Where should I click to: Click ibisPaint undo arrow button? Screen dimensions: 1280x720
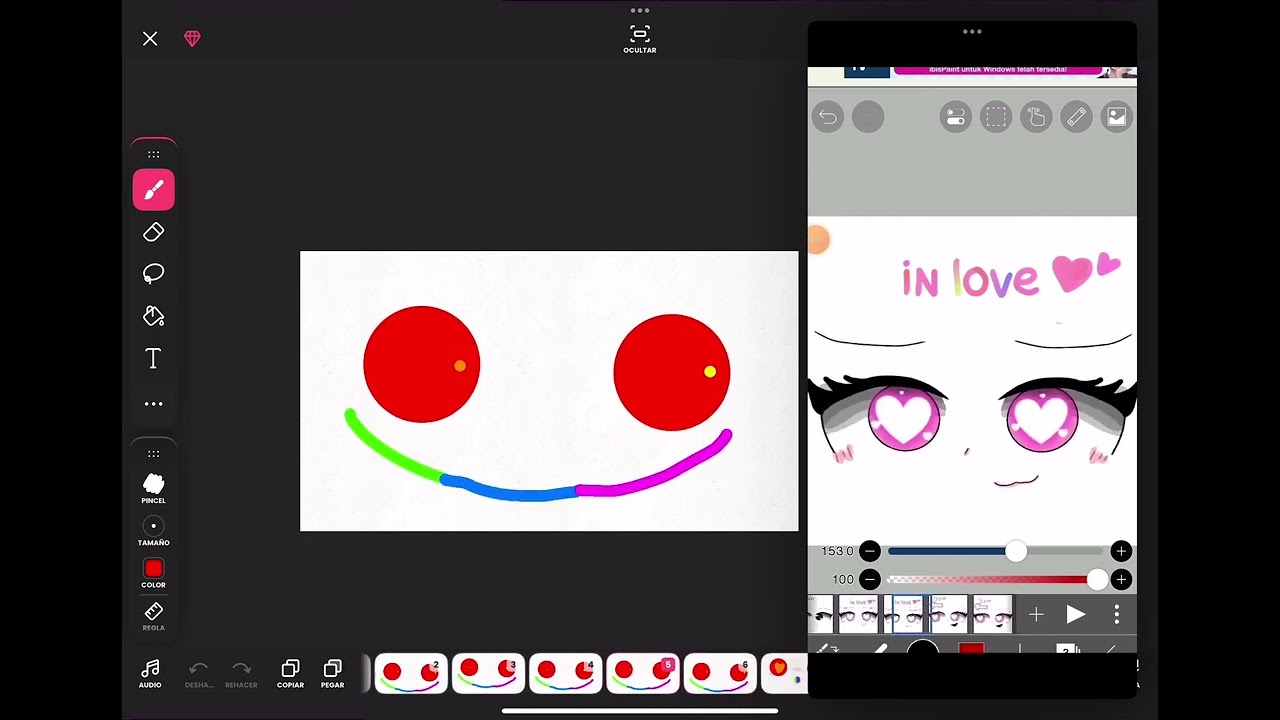pos(828,117)
